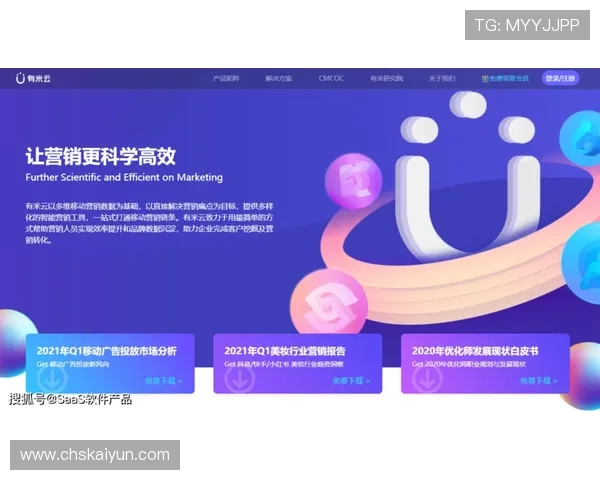Click the download arrow icon on the 优化师 card
Screen dimensions: 600x480
427,379
